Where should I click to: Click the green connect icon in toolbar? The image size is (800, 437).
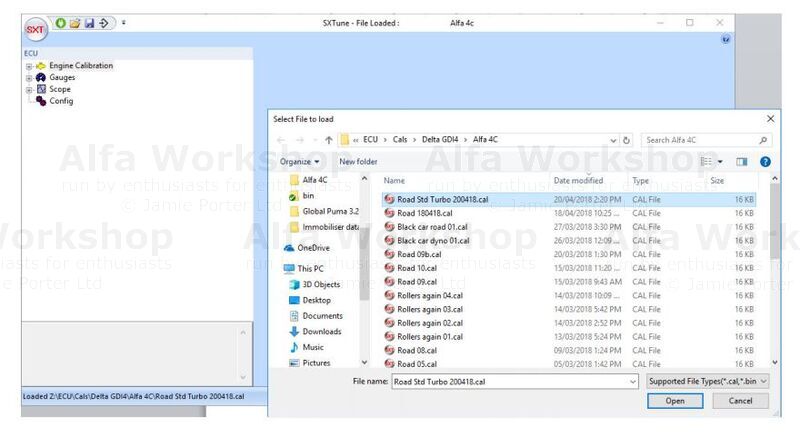(x=60, y=22)
